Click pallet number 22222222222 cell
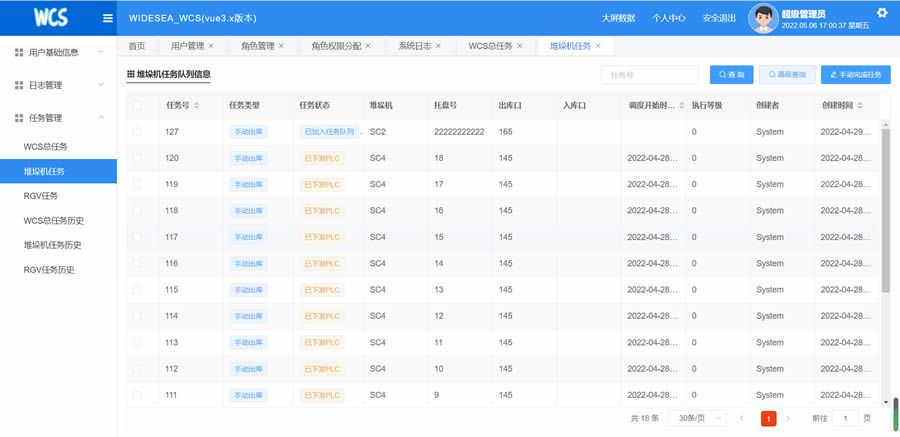The height and width of the screenshot is (437, 900). (x=459, y=132)
